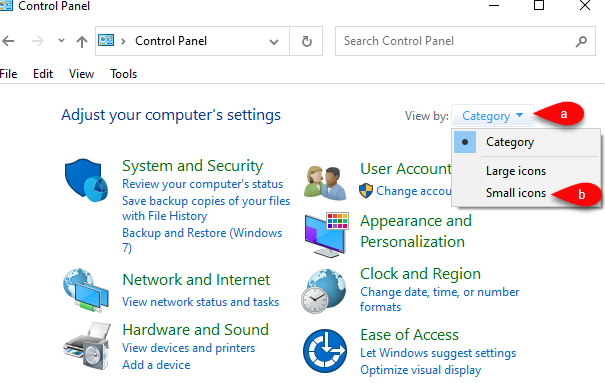
Task: Open the Ease of Access icon
Action: click(x=325, y=351)
